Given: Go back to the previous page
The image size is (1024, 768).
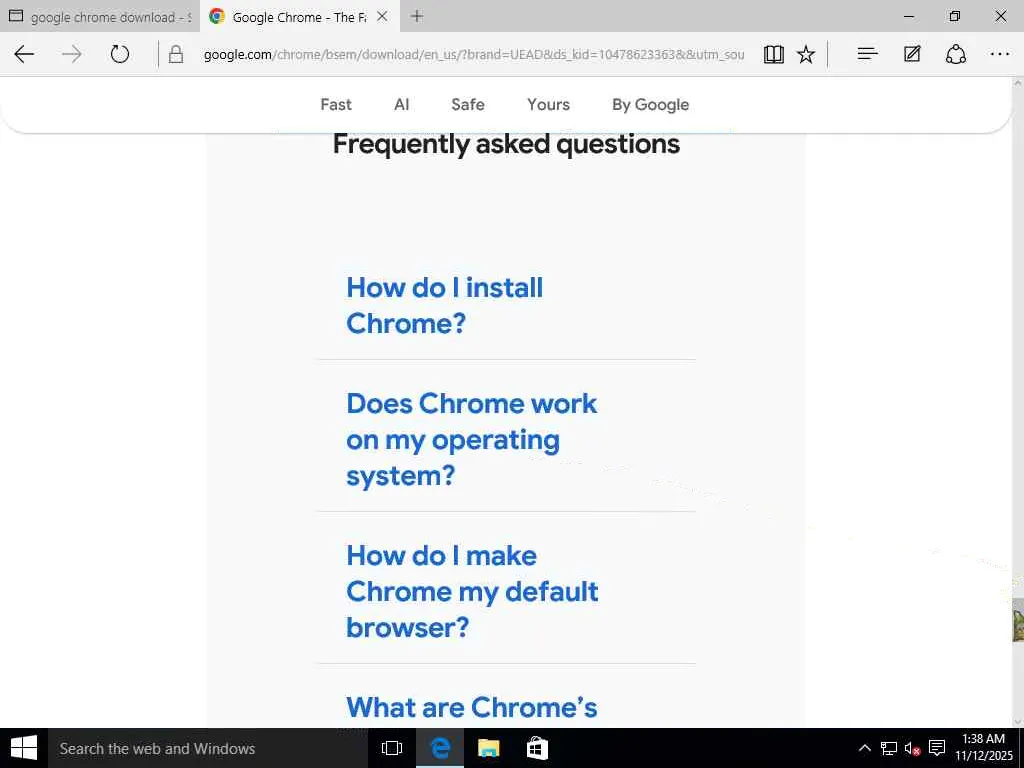Looking at the screenshot, I should click(24, 54).
